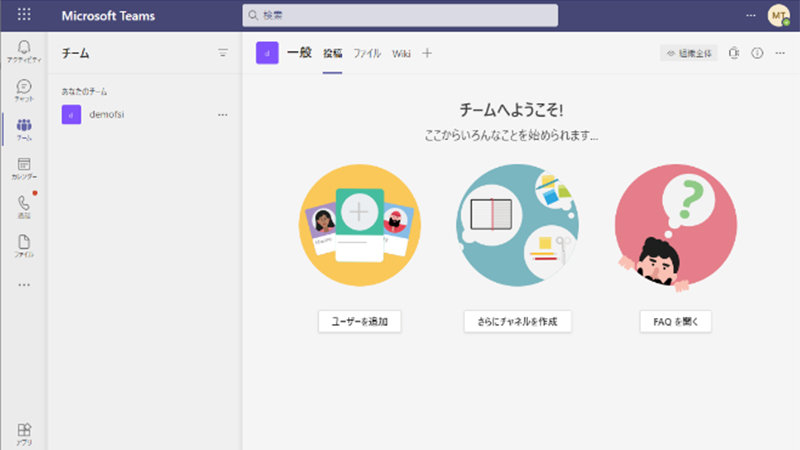Open more options for demofsi team

click(222, 115)
